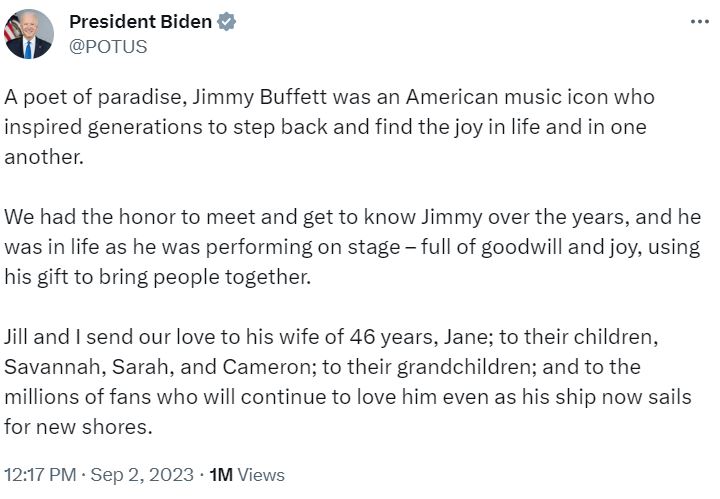This screenshot has width=720, height=499.
Task: Click the 12:17 PM timestamp
Action: coord(39,475)
